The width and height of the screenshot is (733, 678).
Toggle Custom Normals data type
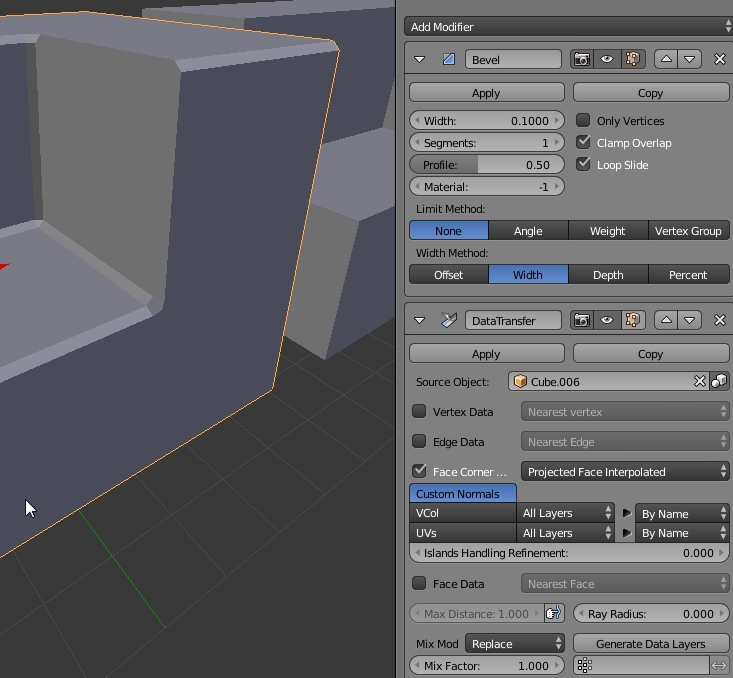[x=463, y=494]
